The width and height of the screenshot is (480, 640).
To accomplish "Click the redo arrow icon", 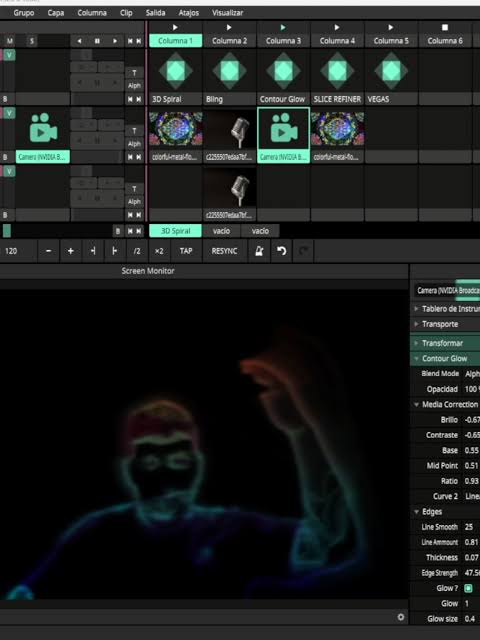I will point(303,251).
